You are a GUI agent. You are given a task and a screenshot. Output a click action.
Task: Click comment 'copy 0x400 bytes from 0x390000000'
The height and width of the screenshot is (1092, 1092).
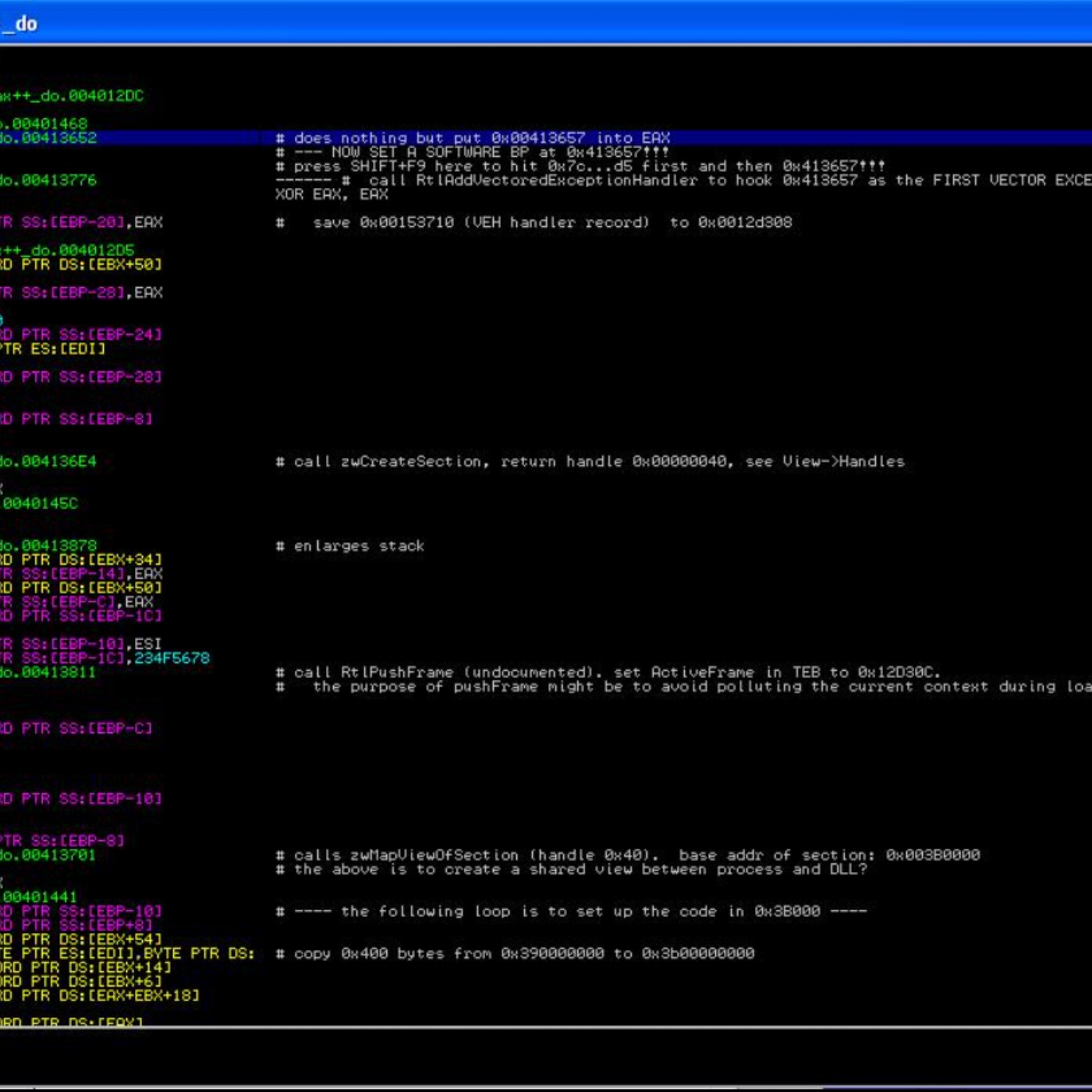(448, 952)
